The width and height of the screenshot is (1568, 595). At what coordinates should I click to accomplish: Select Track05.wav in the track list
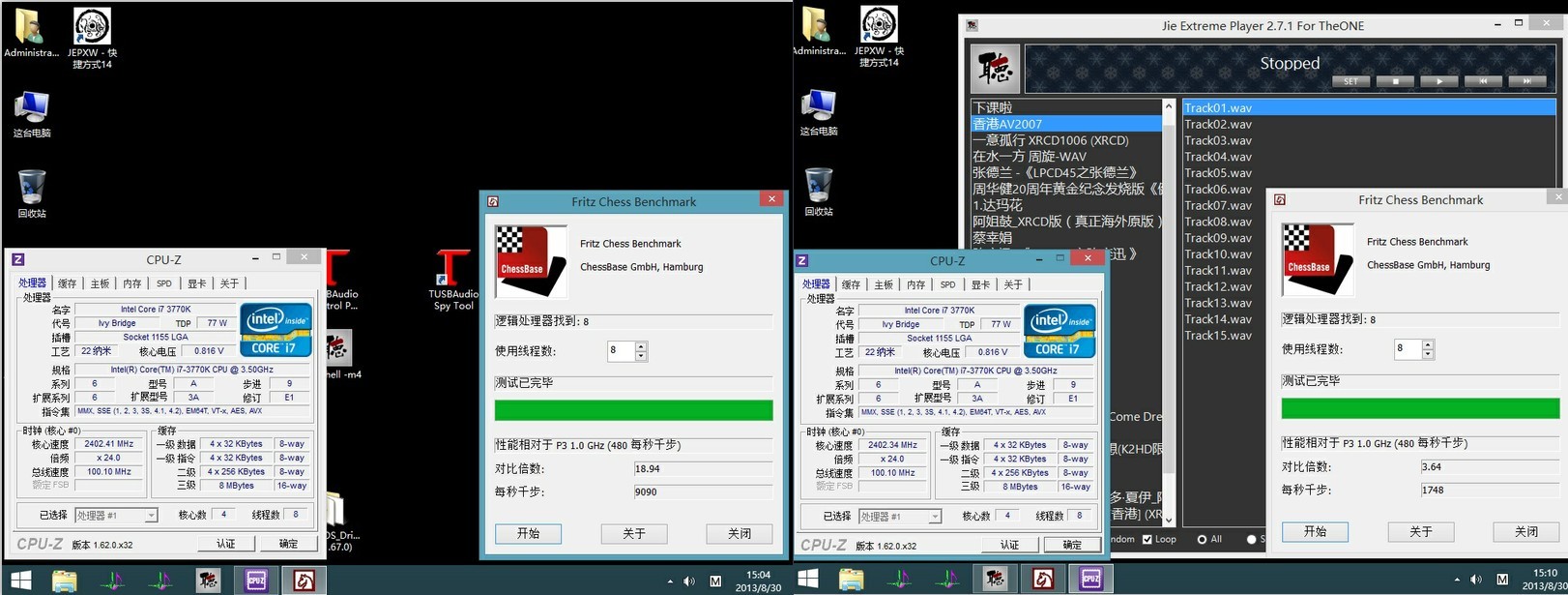1218,173
